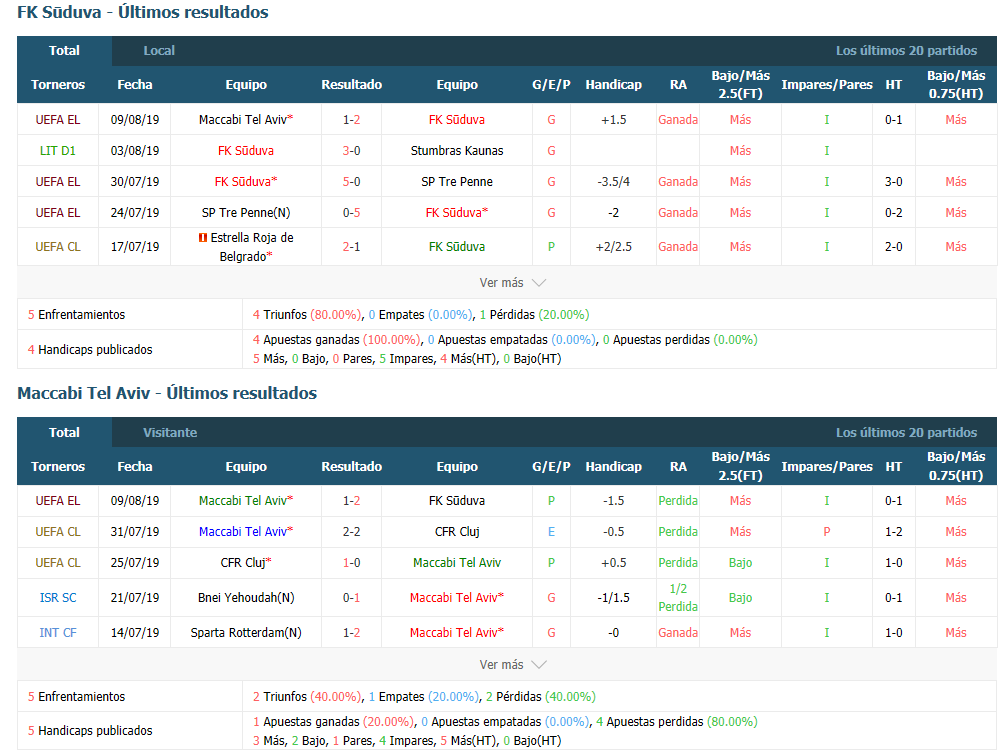Click the 0-1 result for Bnei Yehoudah
Image resolution: width=1004 pixels, height=752 pixels.
[352, 598]
